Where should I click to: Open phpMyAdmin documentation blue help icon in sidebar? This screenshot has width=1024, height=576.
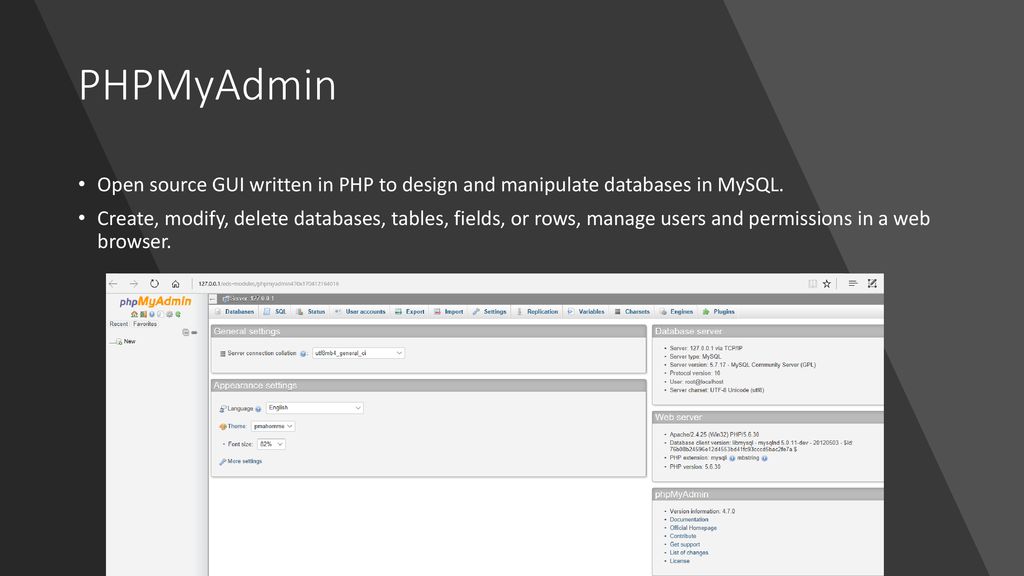coord(152,314)
